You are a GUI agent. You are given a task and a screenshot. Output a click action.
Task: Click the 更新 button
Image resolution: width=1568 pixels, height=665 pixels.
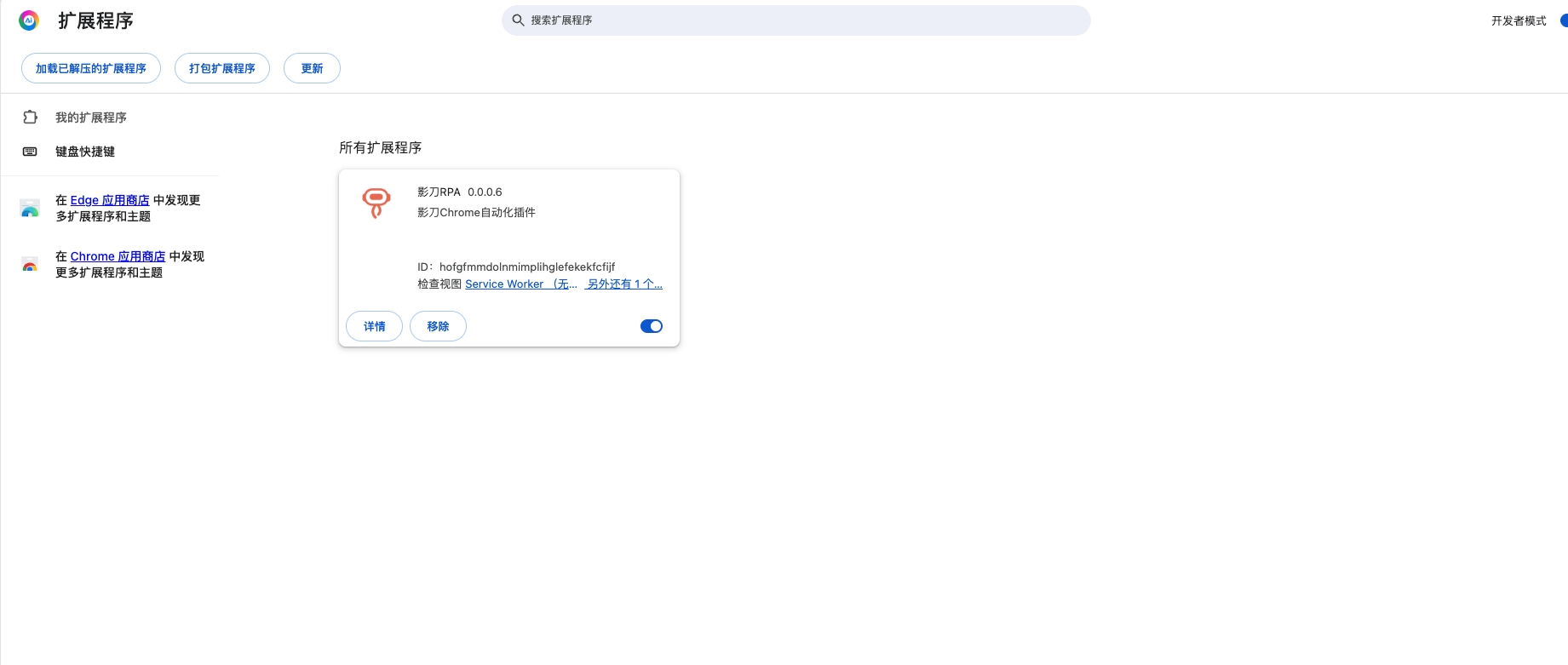pyautogui.click(x=312, y=68)
